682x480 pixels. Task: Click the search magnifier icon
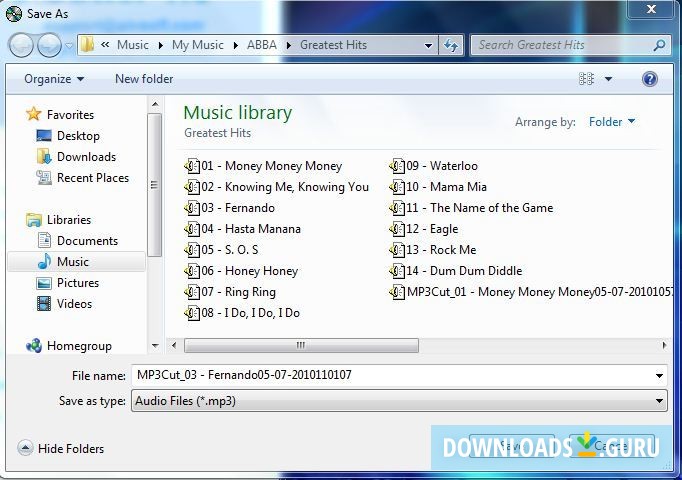pyautogui.click(x=659, y=45)
